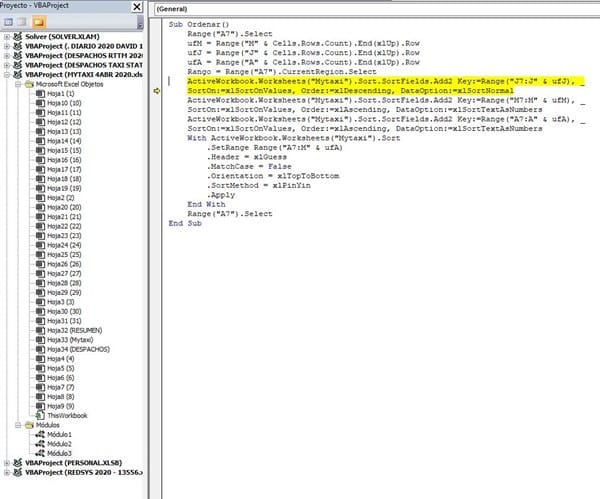
Task: Select sheet icon of Hoja1 (1)
Action: coord(40,94)
